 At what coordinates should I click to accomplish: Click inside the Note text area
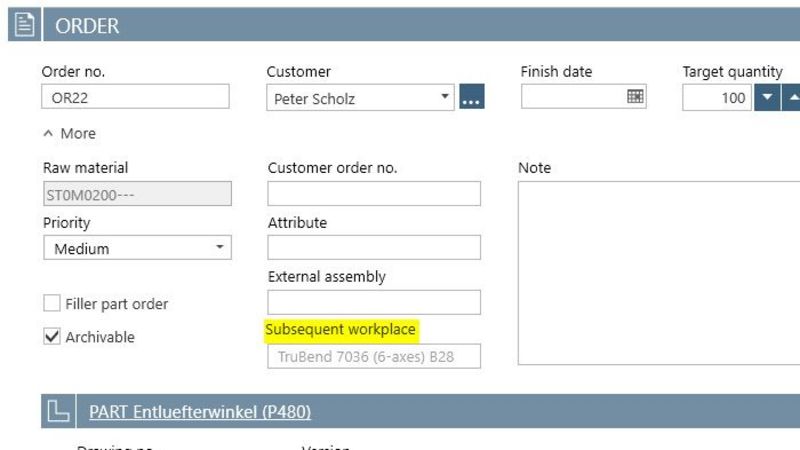(x=658, y=272)
